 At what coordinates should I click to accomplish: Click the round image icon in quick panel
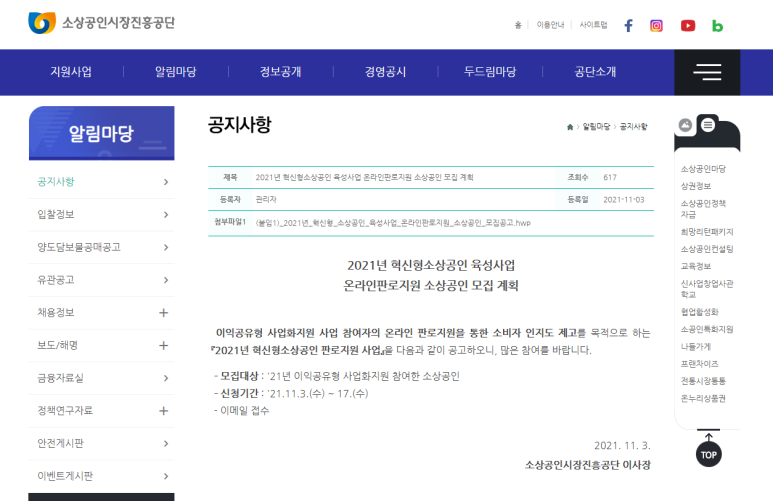point(685,125)
